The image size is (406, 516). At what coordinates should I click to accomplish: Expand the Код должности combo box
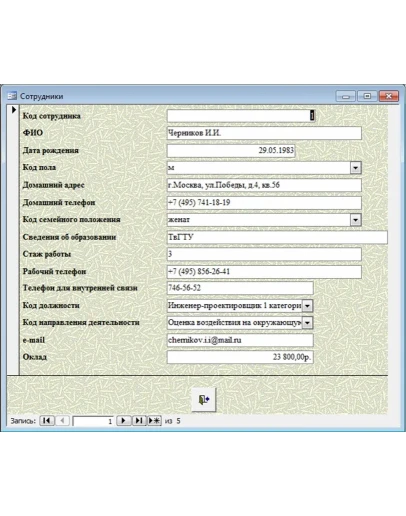pos(307,305)
